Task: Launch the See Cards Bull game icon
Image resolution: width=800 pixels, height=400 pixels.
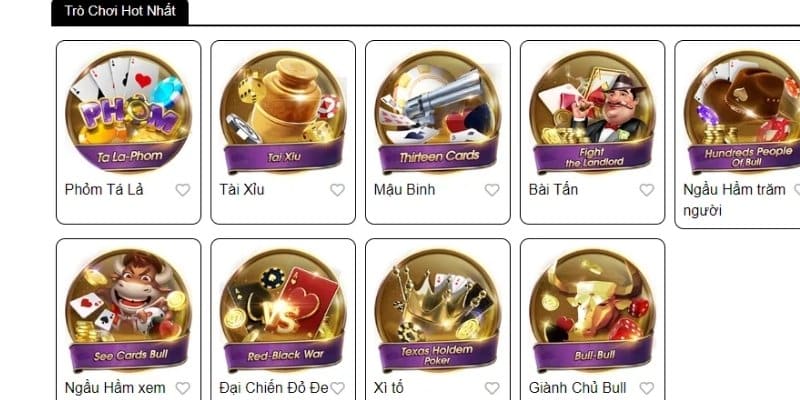Action: (129, 310)
